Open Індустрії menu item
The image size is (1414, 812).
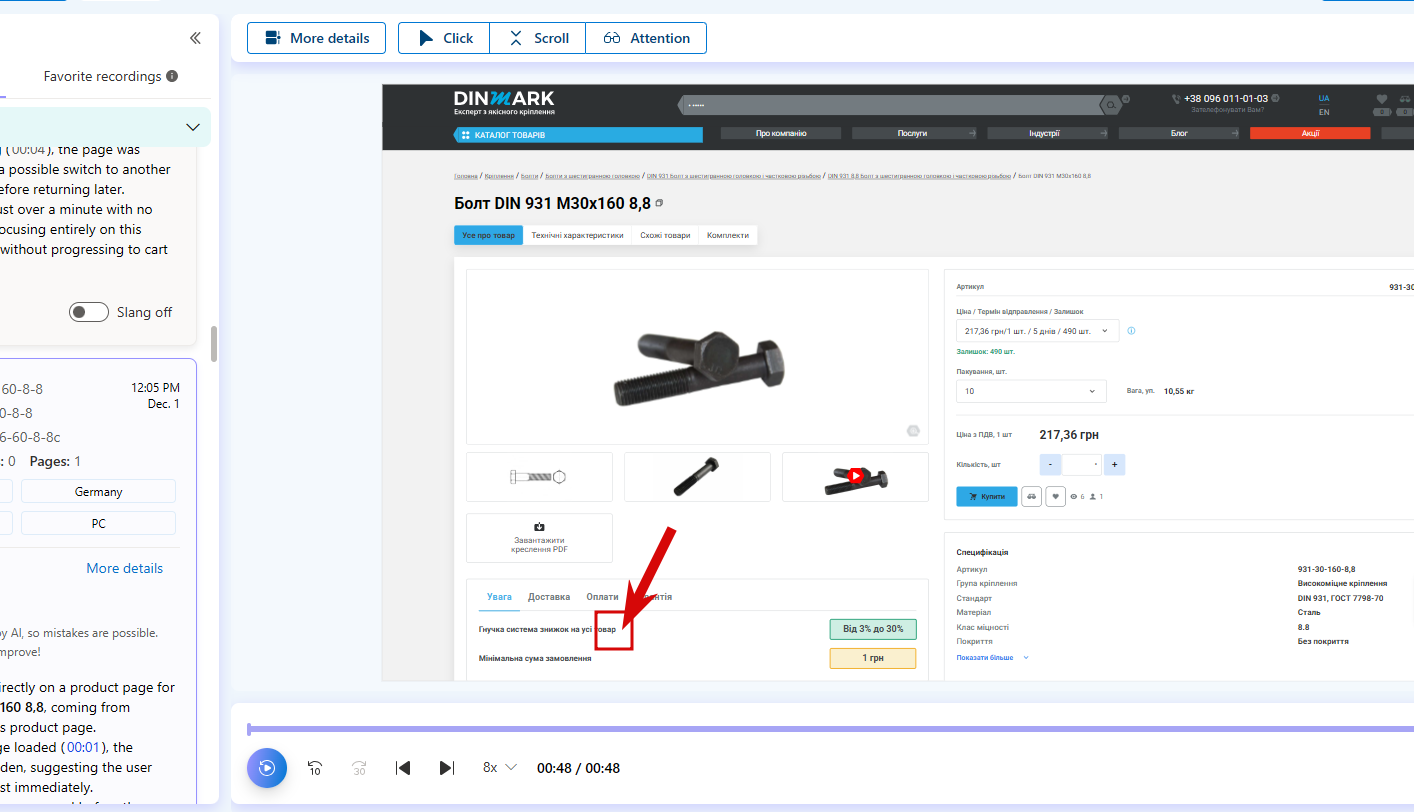[1047, 133]
